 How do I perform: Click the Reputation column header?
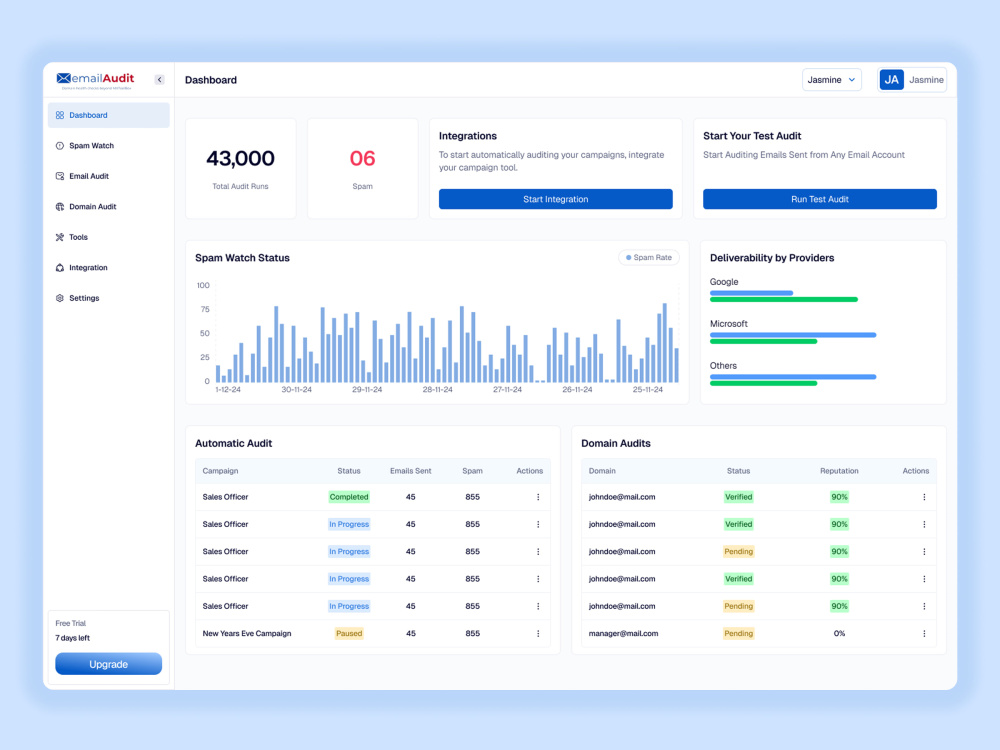(839, 471)
